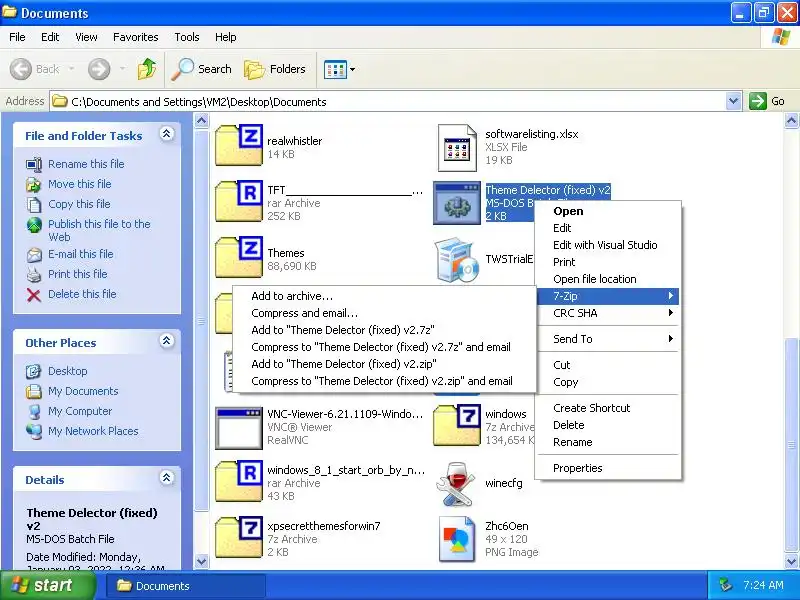Click the file list scroll up arrow
800x600 pixels.
[x=791, y=121]
